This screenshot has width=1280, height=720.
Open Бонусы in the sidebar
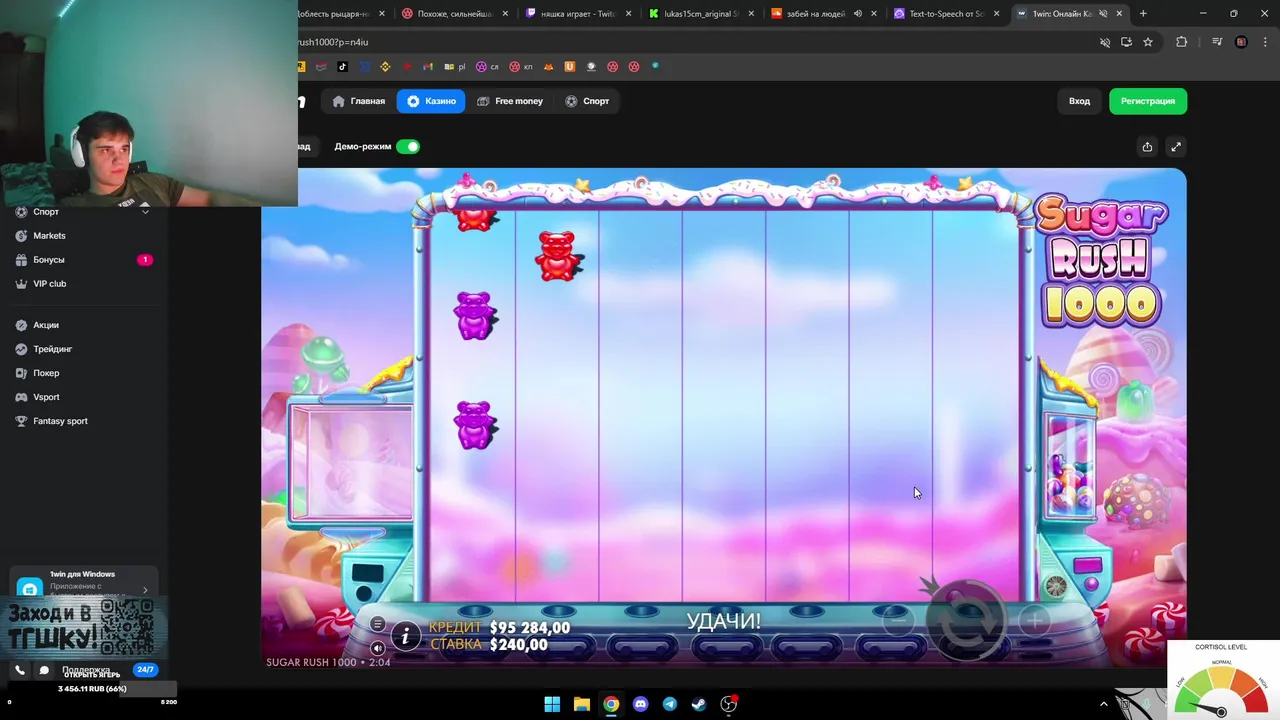[x=84, y=260]
